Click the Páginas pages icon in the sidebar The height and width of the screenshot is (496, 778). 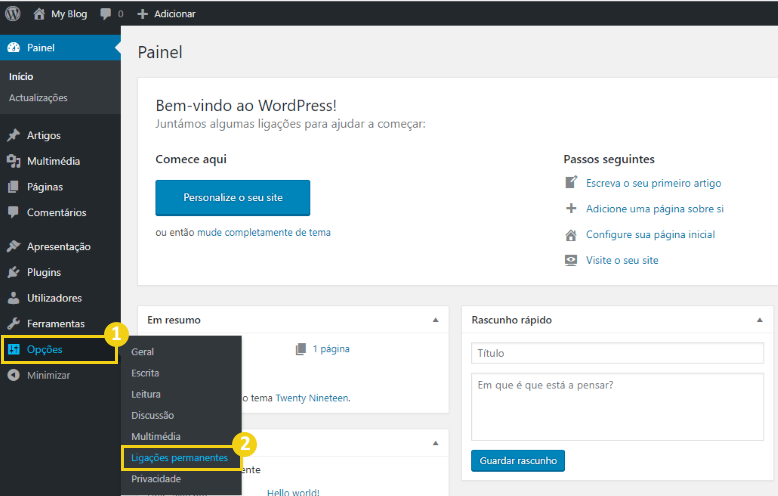tap(13, 187)
